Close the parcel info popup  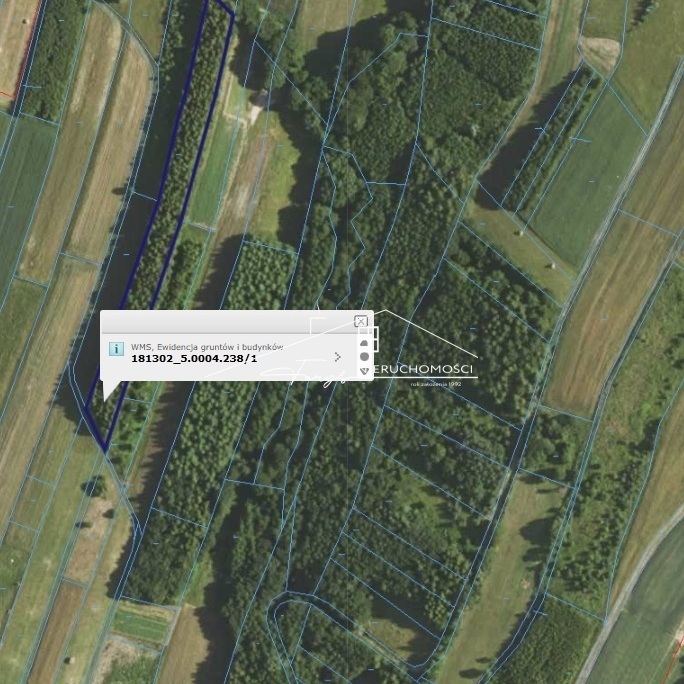coord(361,321)
